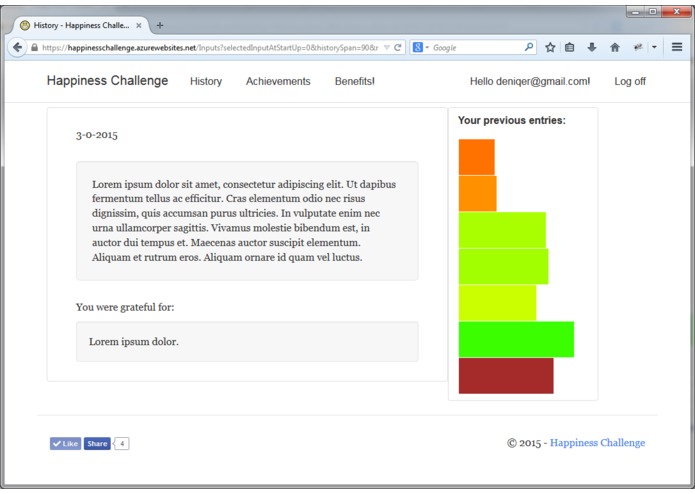Click 'You were grateful for:' label
The width and height of the screenshot is (695, 494).
(x=125, y=307)
